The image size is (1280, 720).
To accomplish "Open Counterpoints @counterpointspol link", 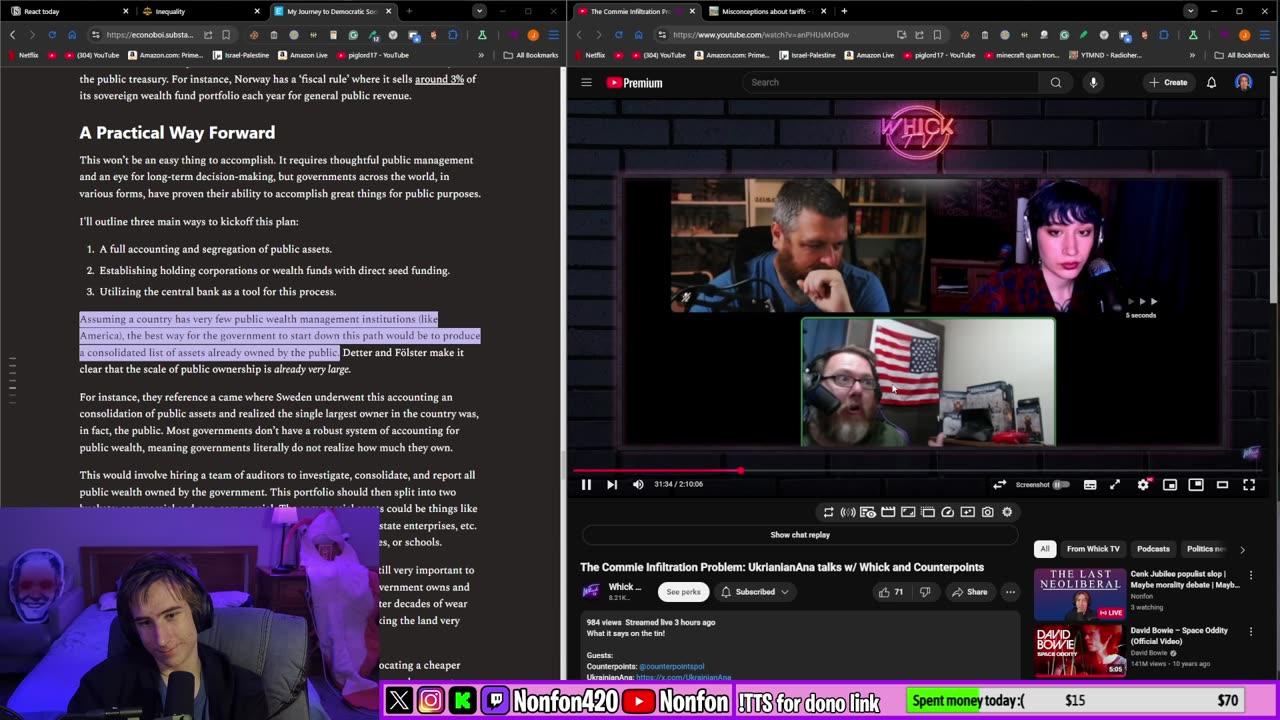I will pos(672,666).
